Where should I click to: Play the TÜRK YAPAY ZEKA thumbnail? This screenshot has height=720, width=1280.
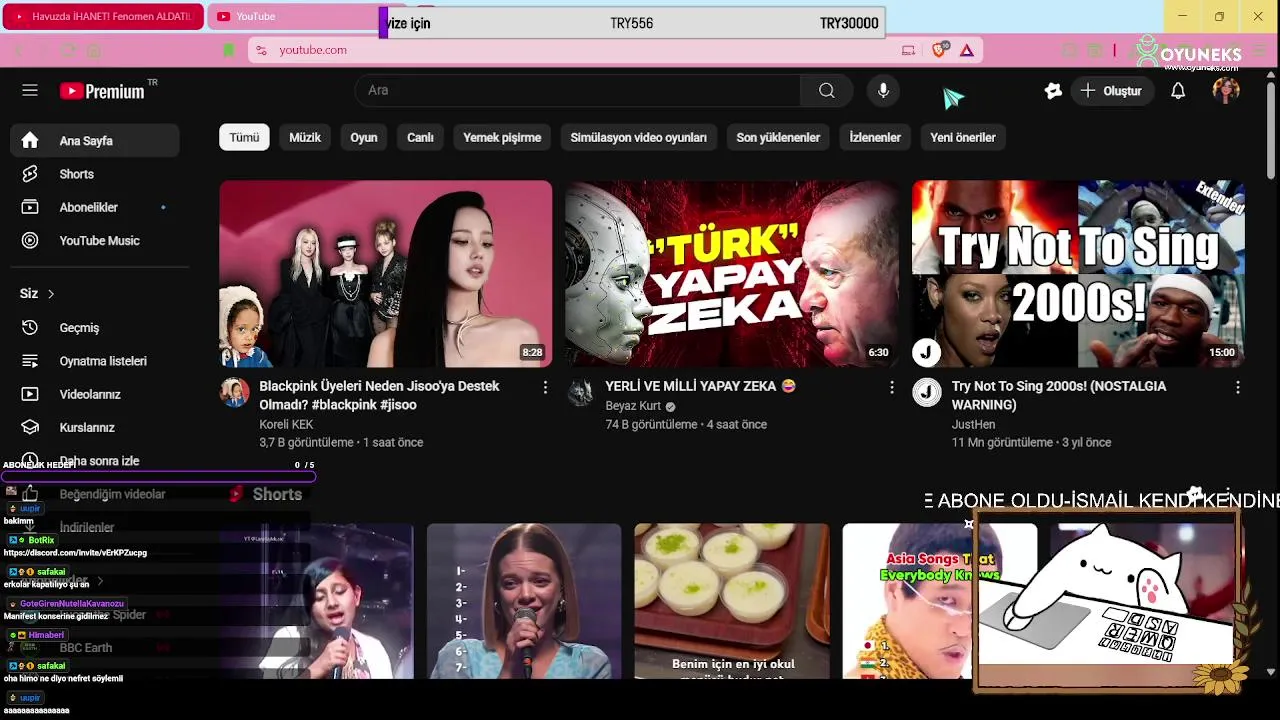pyautogui.click(x=732, y=274)
